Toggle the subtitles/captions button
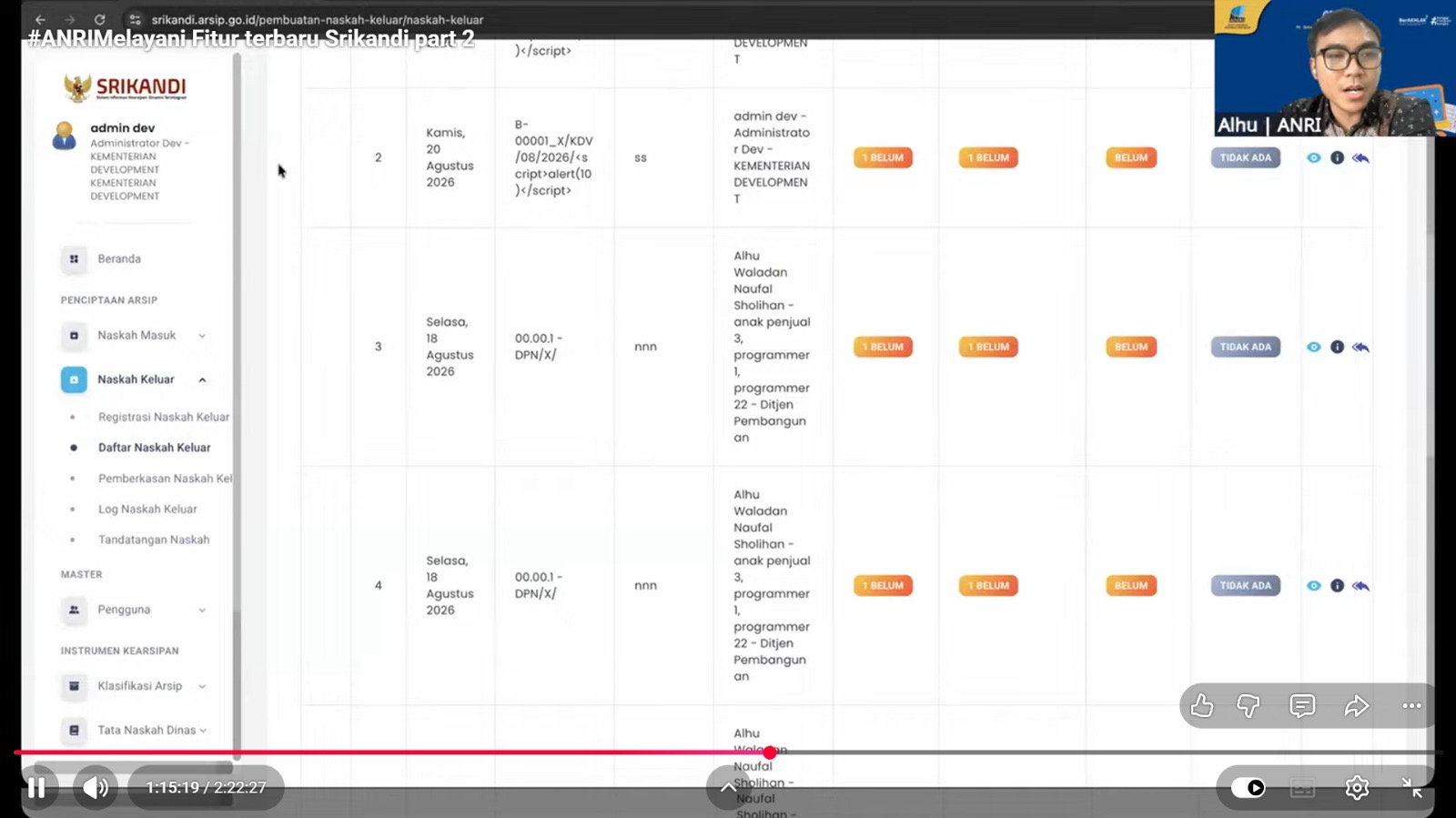 [1302, 788]
